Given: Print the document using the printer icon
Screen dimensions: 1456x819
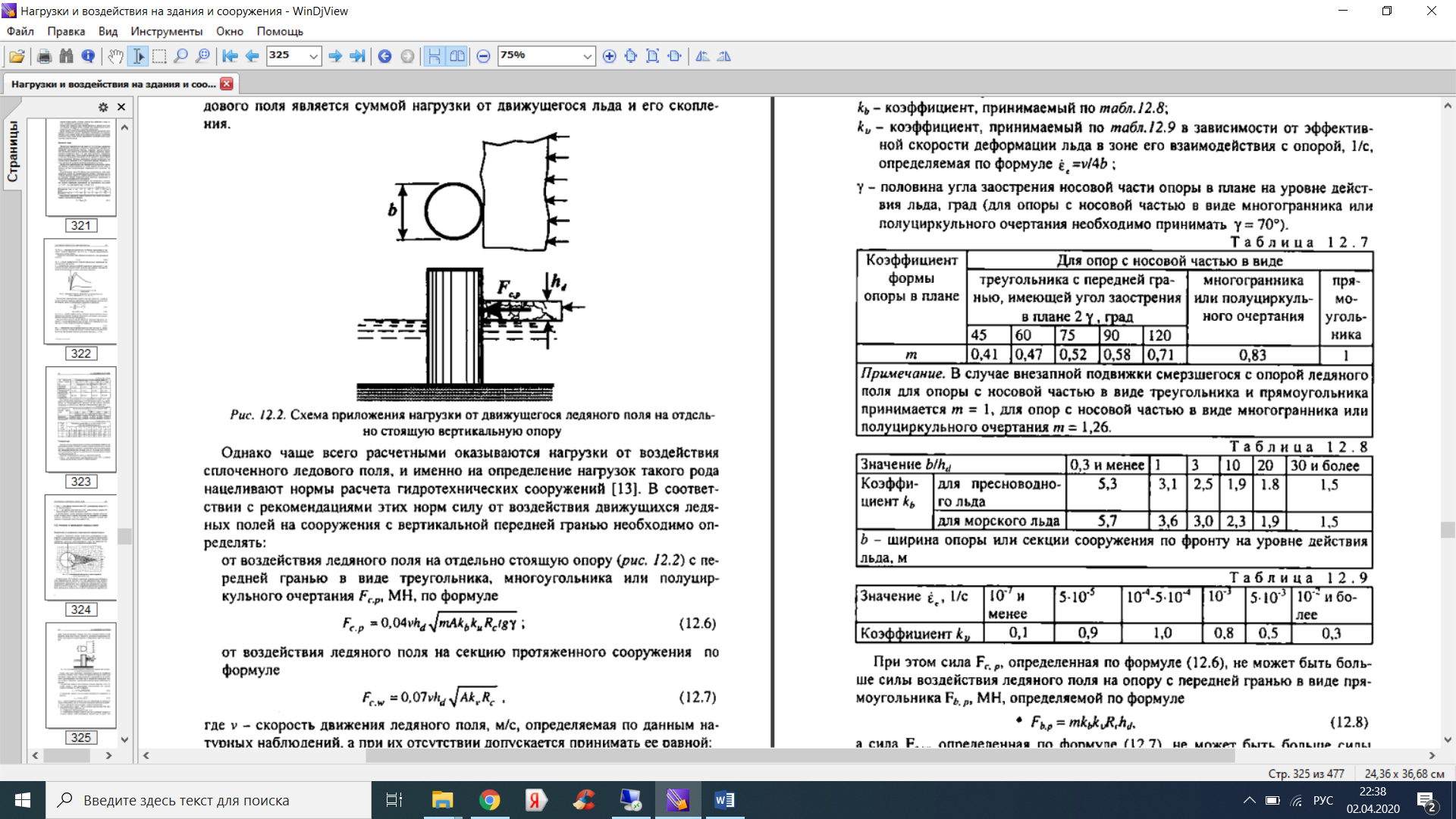Looking at the screenshot, I should 44,56.
